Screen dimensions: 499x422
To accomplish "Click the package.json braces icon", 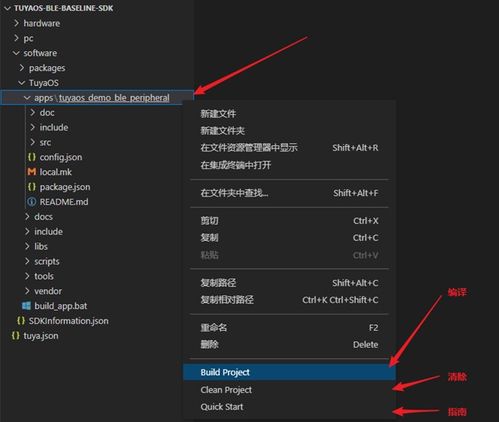I will click(x=32, y=187).
